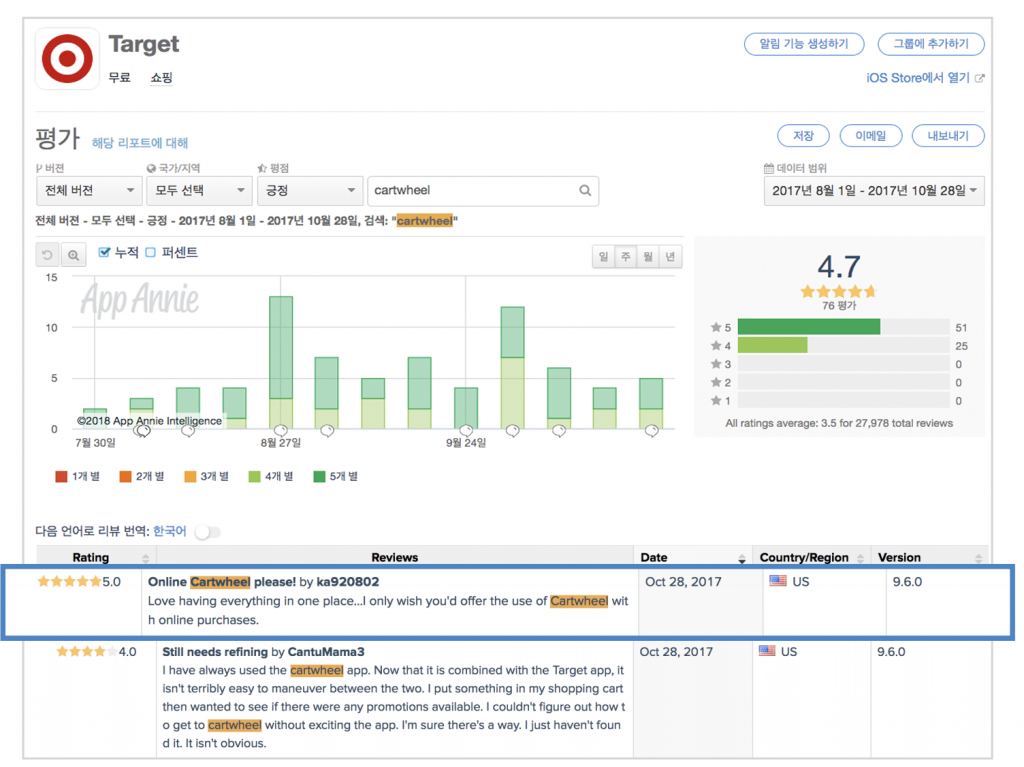The height and width of the screenshot is (767, 1024).
Task: Click the All ratings average summary text
Action: tap(839, 423)
